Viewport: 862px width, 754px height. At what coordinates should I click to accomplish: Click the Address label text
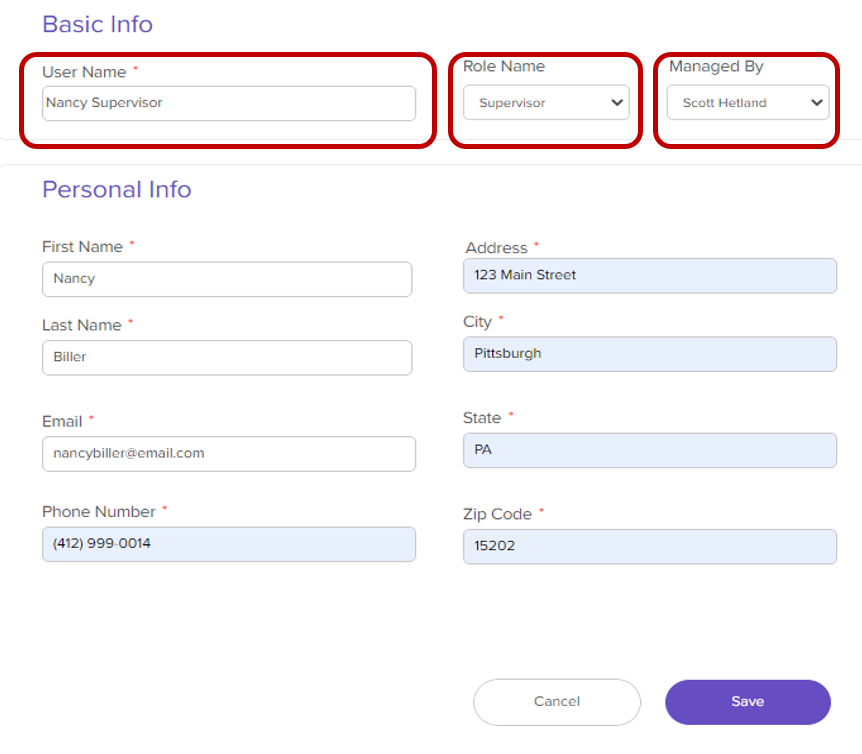pos(496,248)
